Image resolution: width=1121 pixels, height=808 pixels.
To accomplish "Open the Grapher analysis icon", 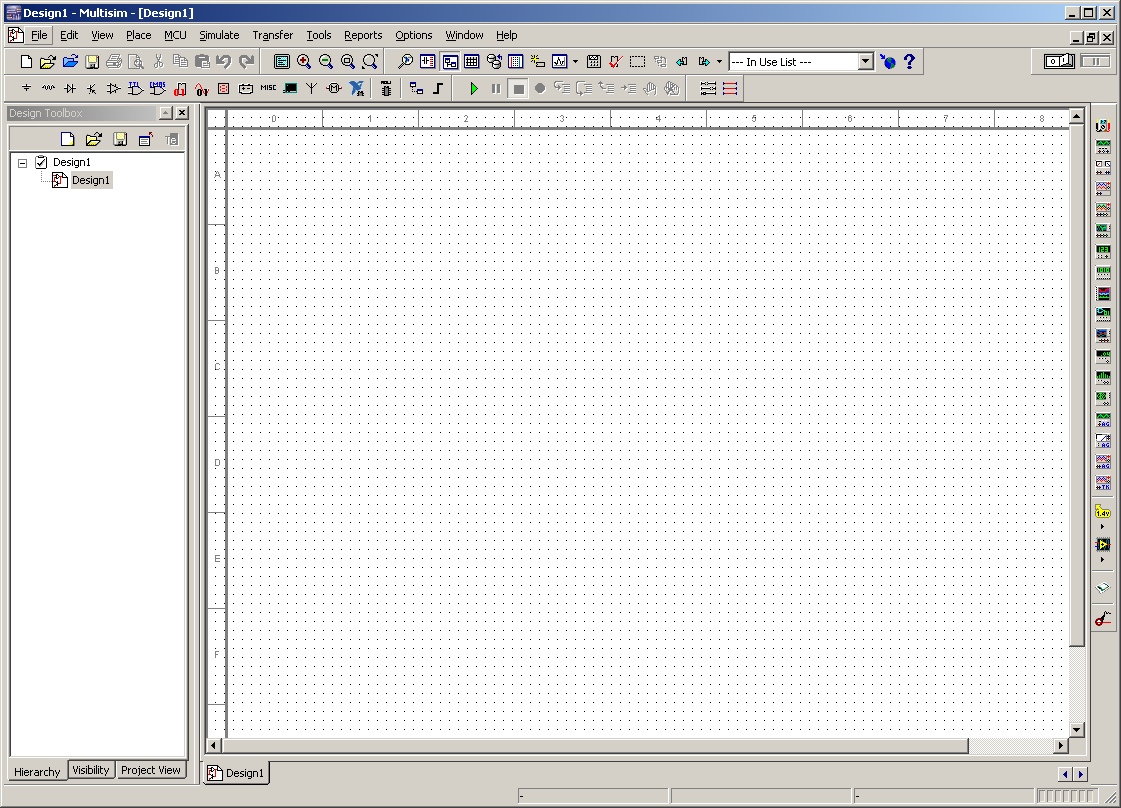I will pos(560,61).
